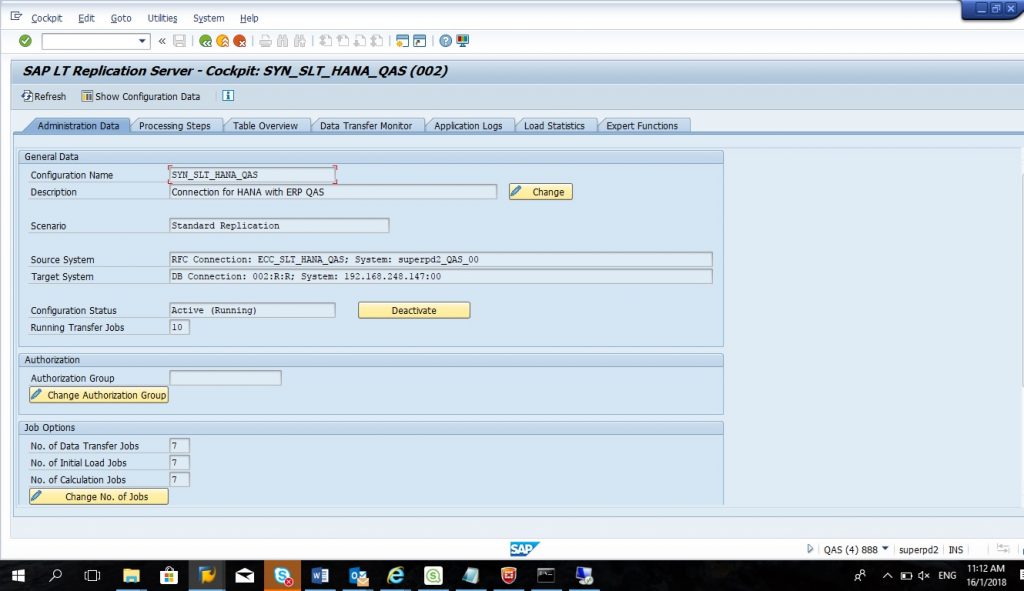Click the Last Page icon

coord(377,41)
